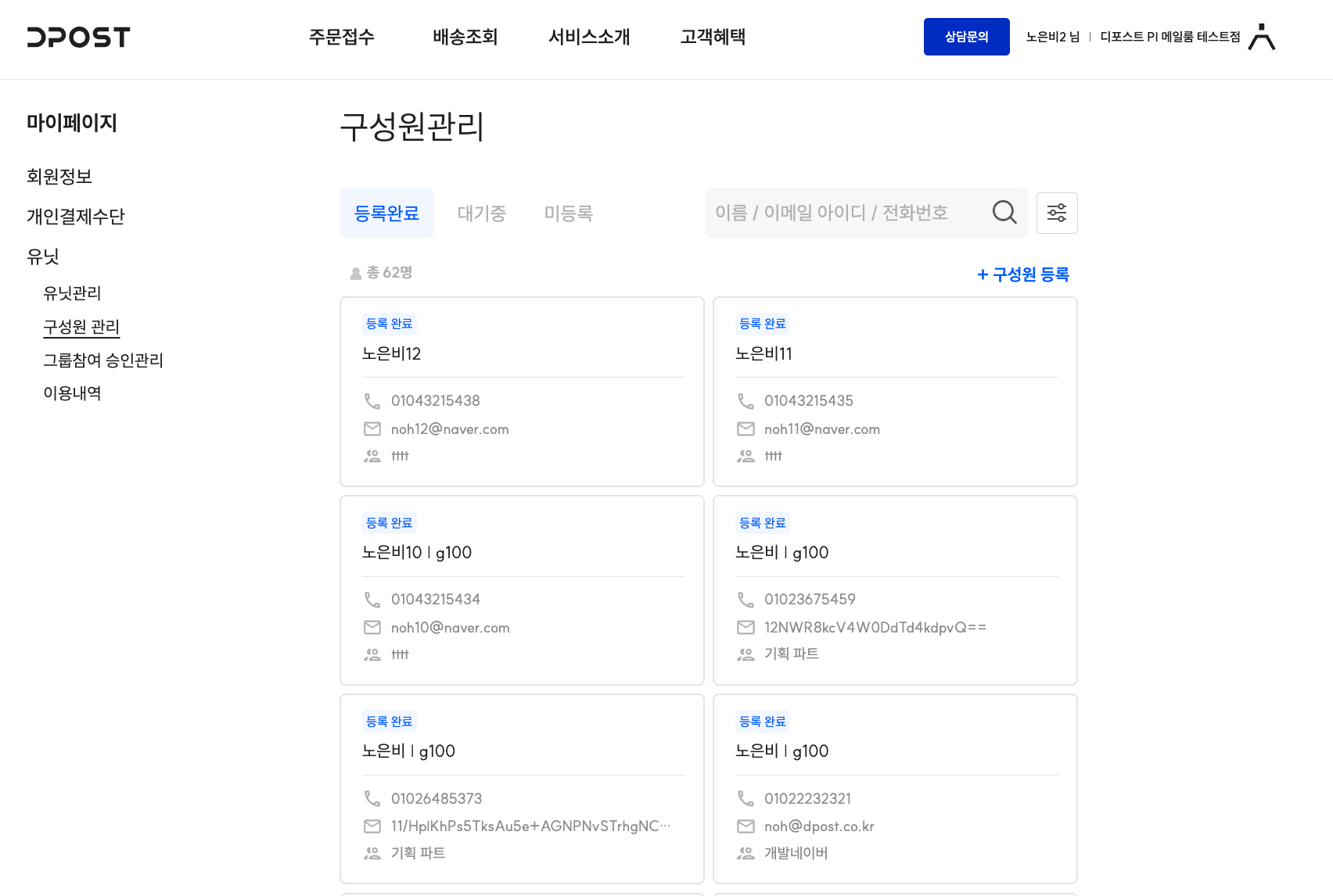Click phone icon on 노은비12 card

coord(372,401)
